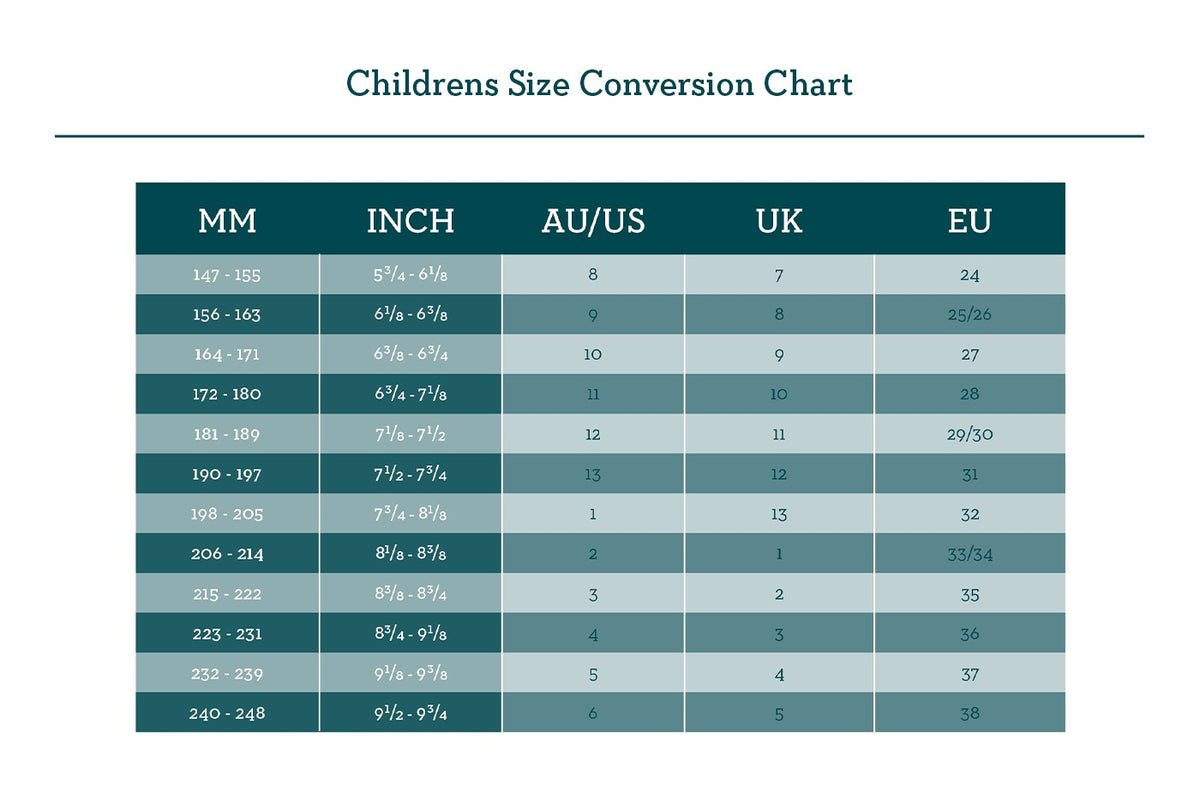
Task: Click the EU size 29/30 cell
Action: (x=969, y=434)
